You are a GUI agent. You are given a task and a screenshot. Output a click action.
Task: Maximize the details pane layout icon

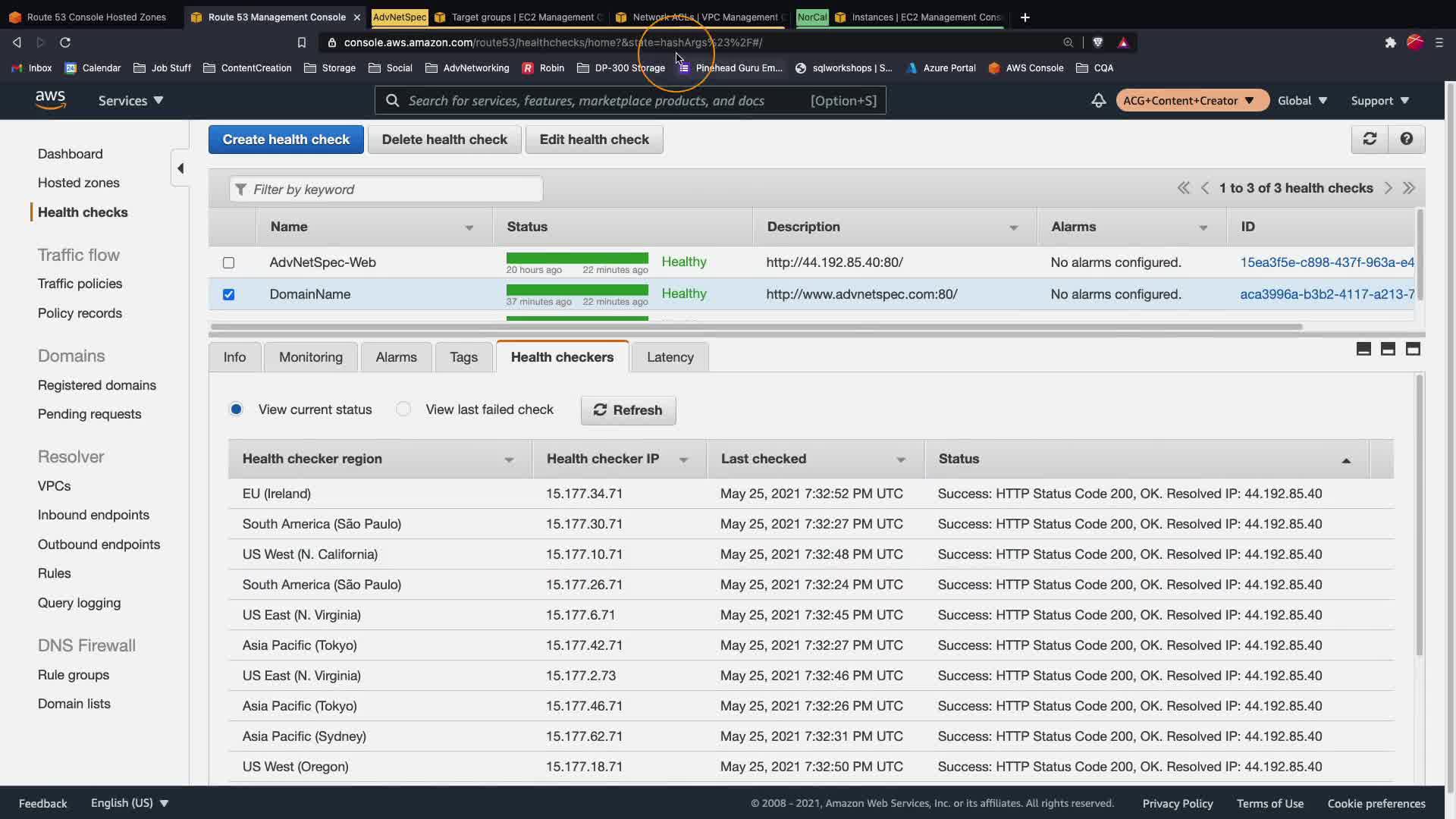[x=1413, y=349]
